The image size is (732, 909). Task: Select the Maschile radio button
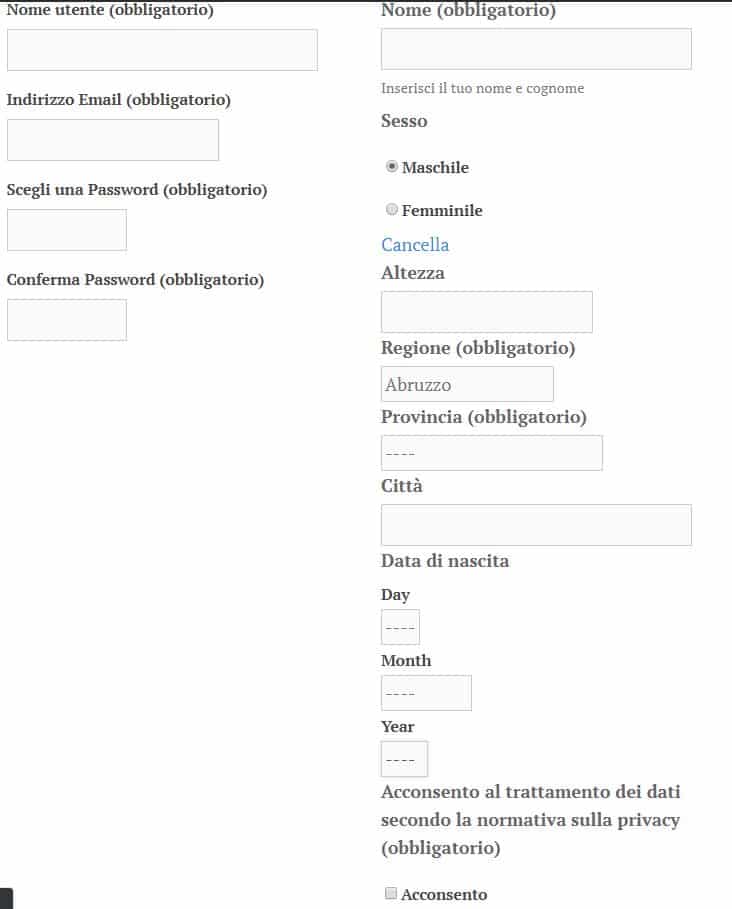point(392,167)
